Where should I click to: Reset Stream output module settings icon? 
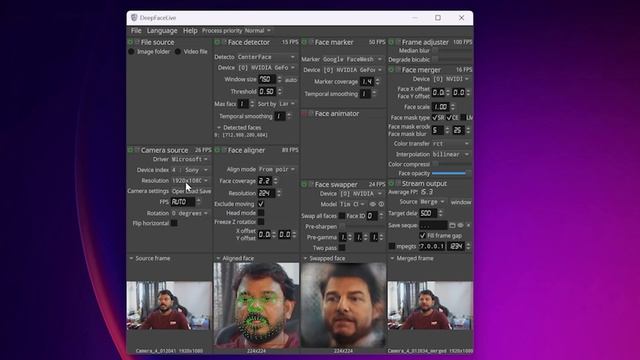[398, 184]
